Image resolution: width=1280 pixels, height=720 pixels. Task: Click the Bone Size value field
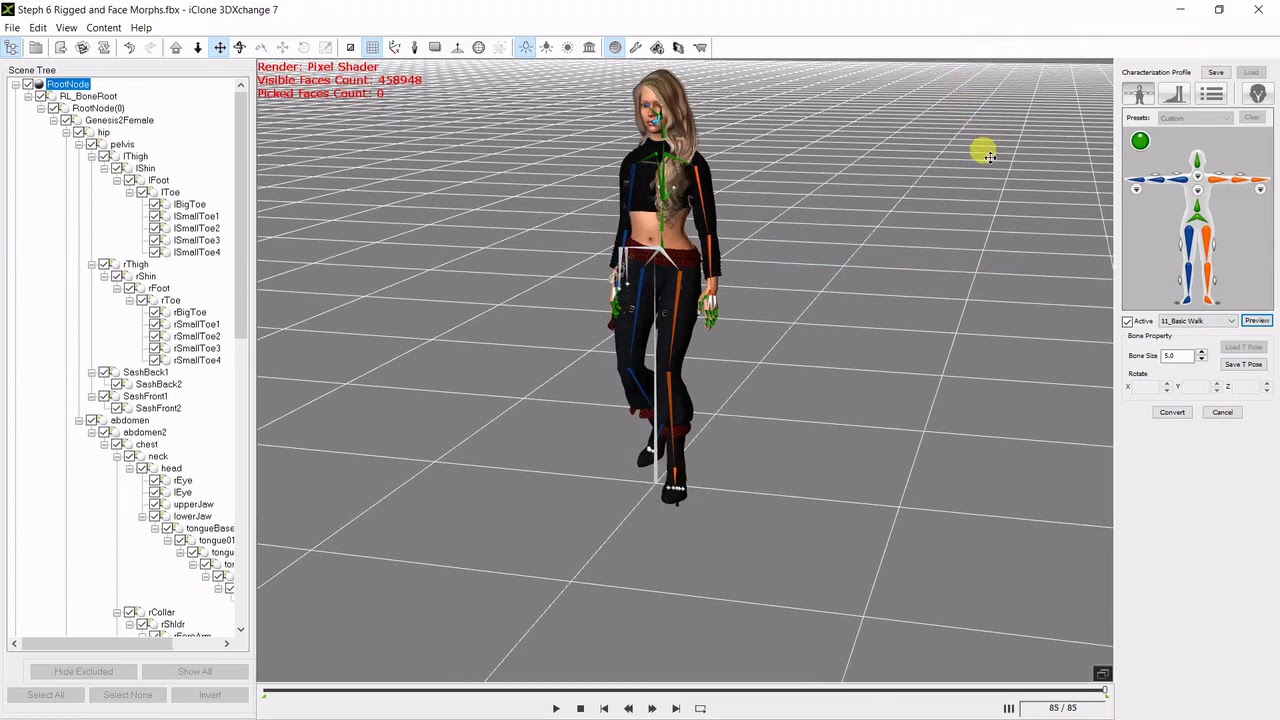pos(1178,356)
